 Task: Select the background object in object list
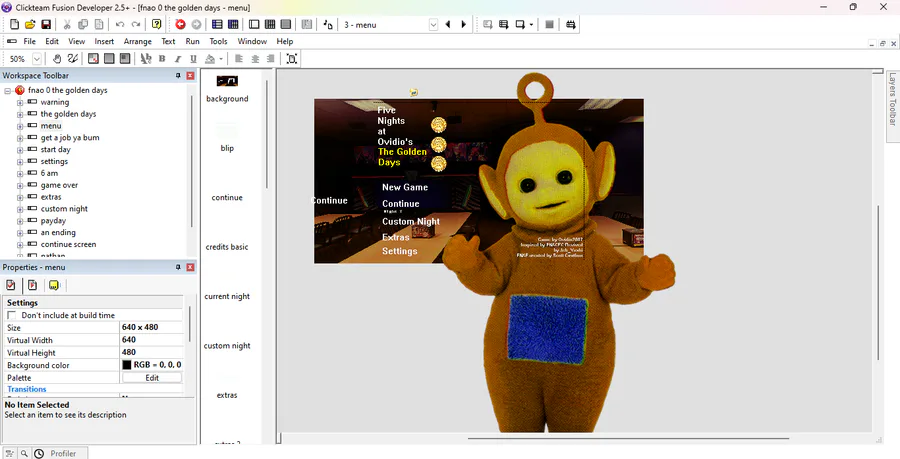pos(227,89)
